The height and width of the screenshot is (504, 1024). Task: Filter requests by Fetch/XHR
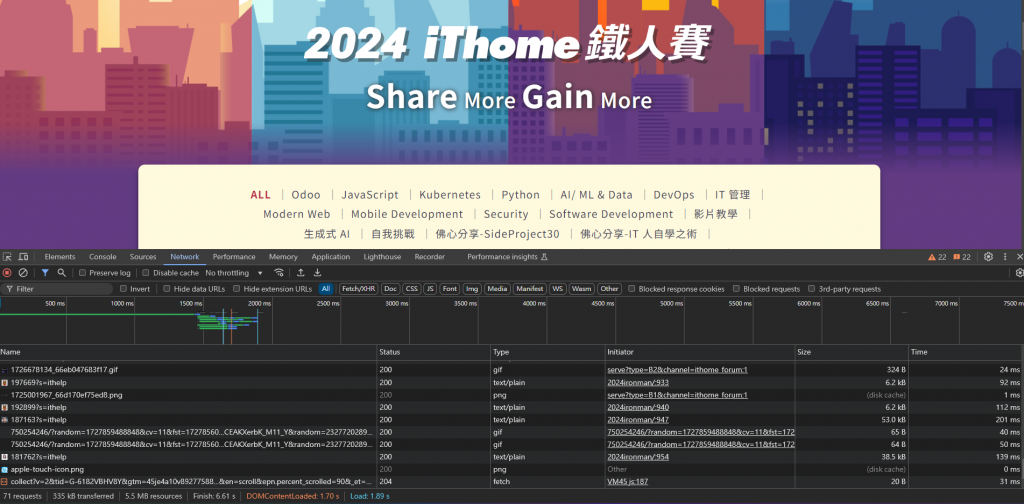click(x=359, y=289)
